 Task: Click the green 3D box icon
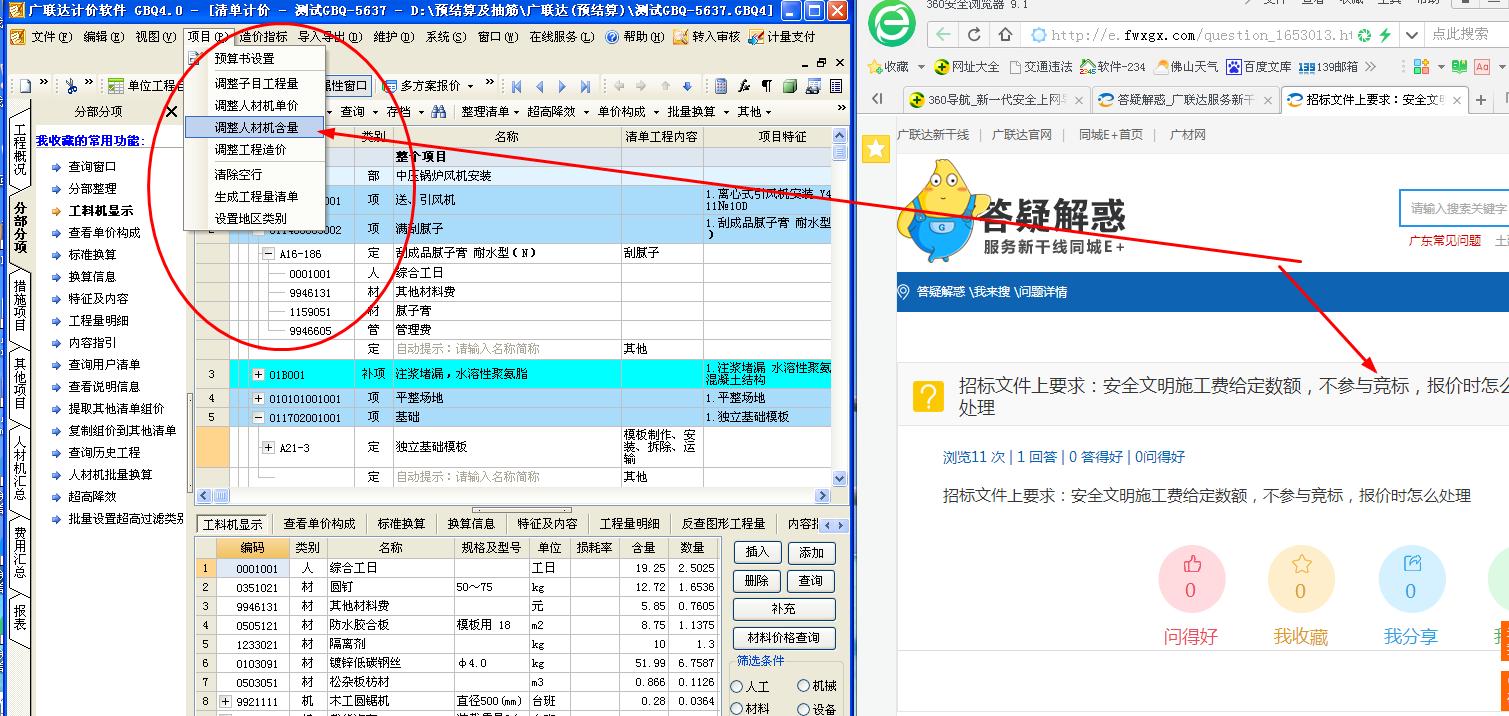(790, 87)
